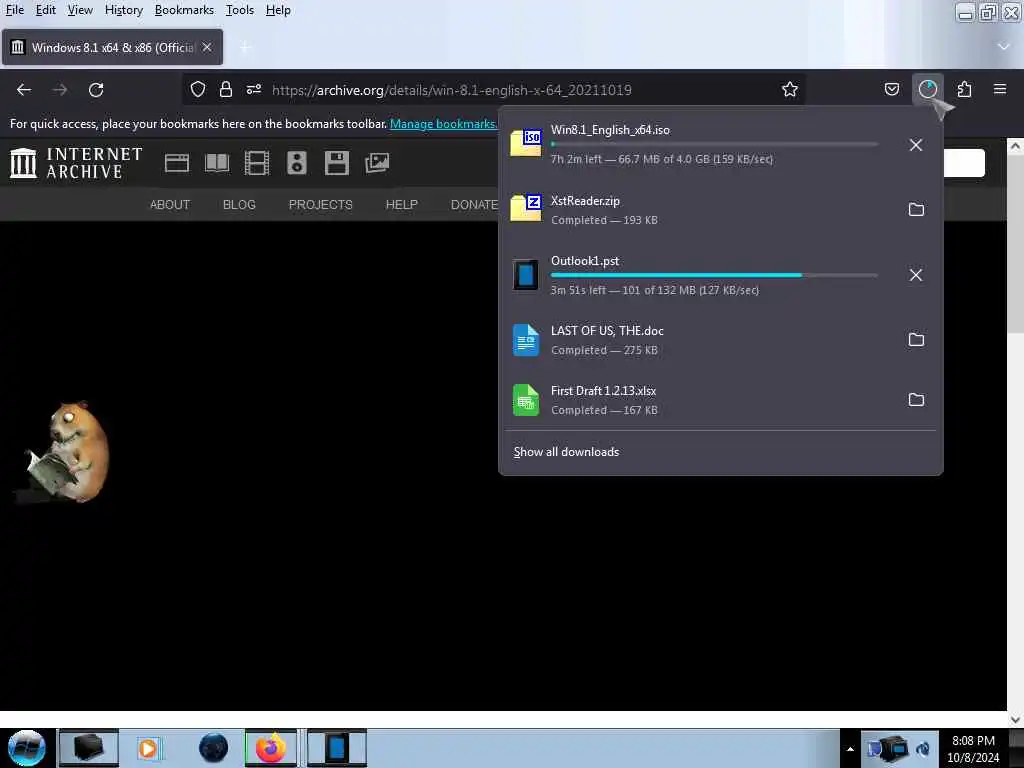The image size is (1024, 768).
Task: Open the DONATE link
Action: click(474, 204)
